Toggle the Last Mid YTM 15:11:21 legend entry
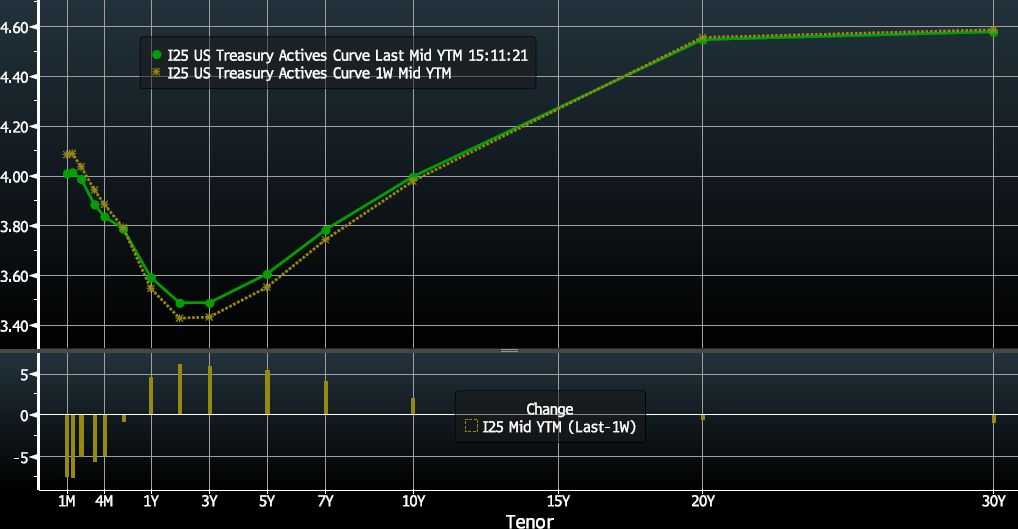Screen dimensions: 1018x529 [x=347, y=54]
